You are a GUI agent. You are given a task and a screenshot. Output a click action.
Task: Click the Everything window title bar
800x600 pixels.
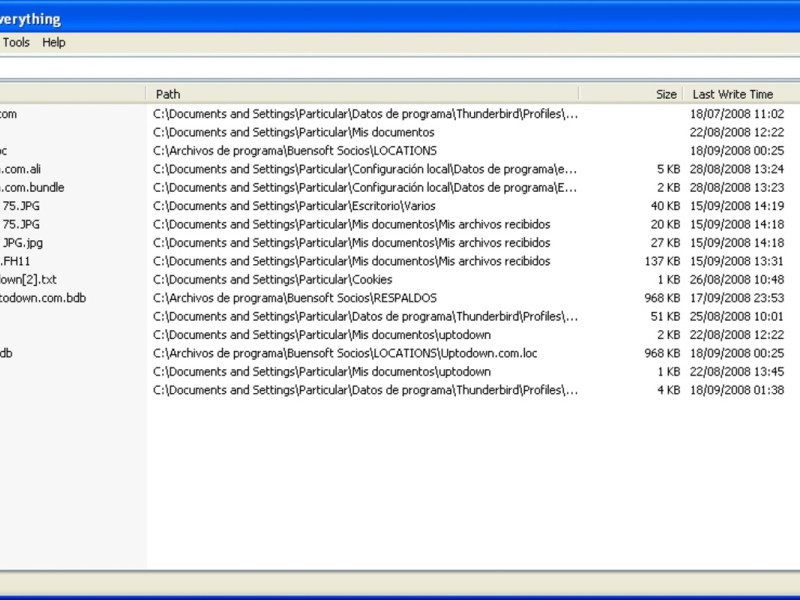pyautogui.click(x=400, y=19)
